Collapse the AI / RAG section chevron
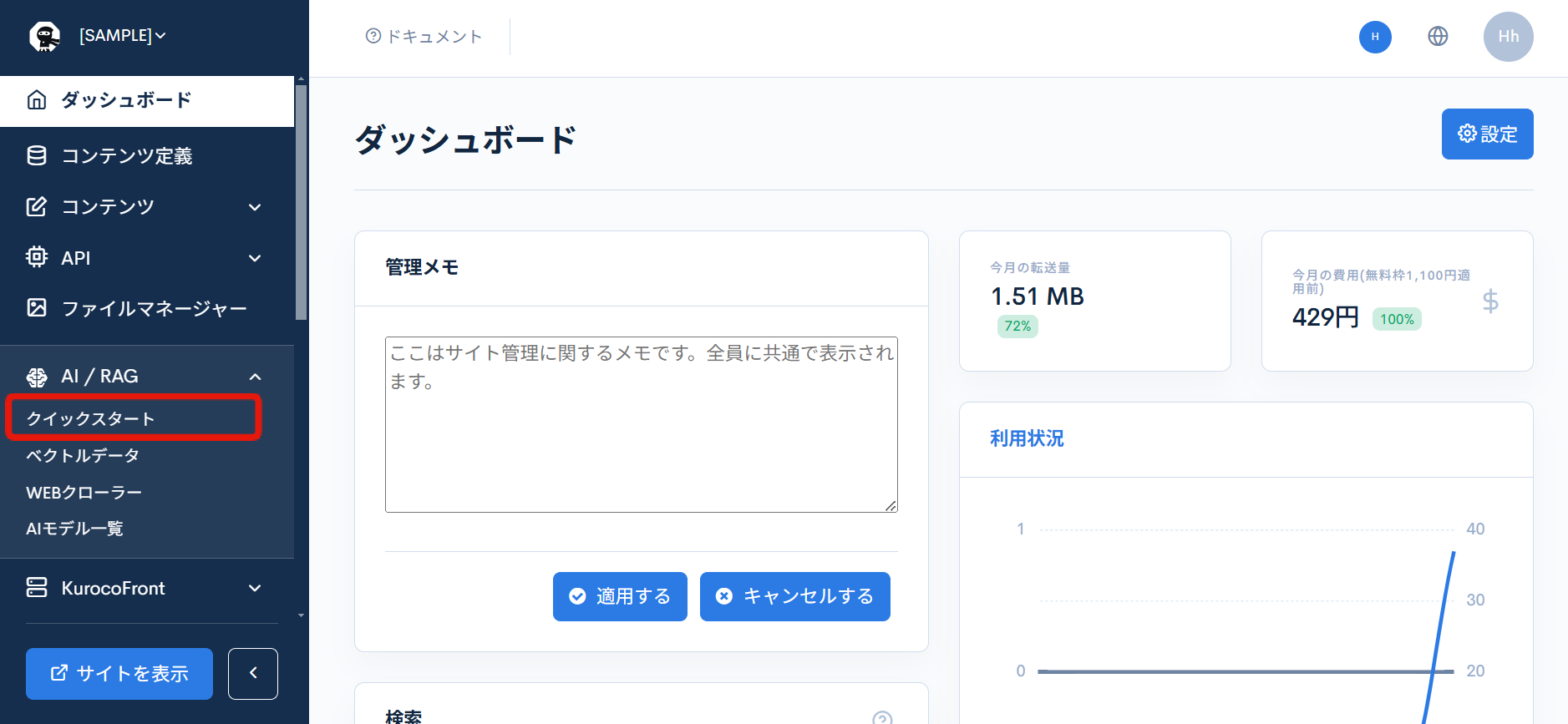Image resolution: width=1568 pixels, height=724 pixels. pyautogui.click(x=255, y=377)
